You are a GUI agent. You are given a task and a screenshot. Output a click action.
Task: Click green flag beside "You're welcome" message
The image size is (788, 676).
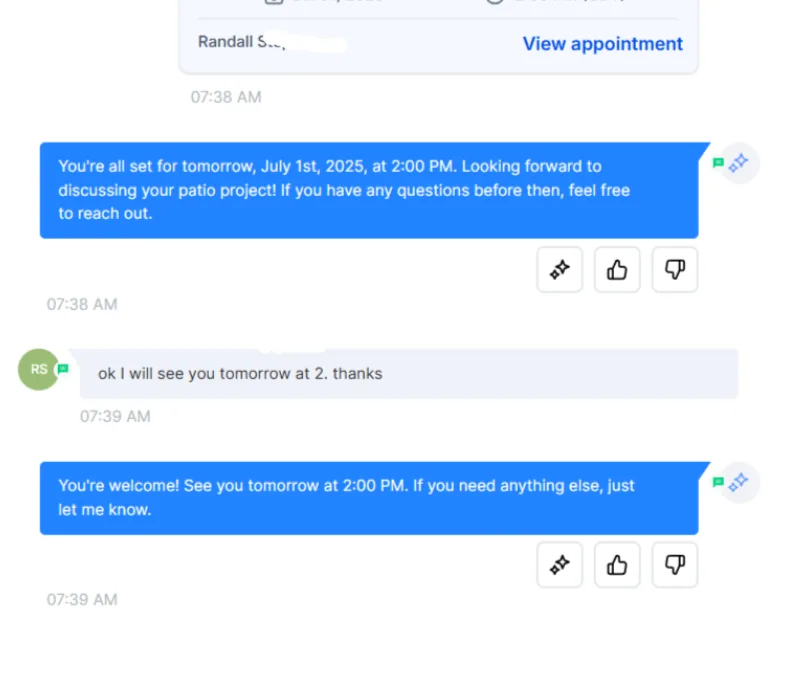[x=718, y=482]
